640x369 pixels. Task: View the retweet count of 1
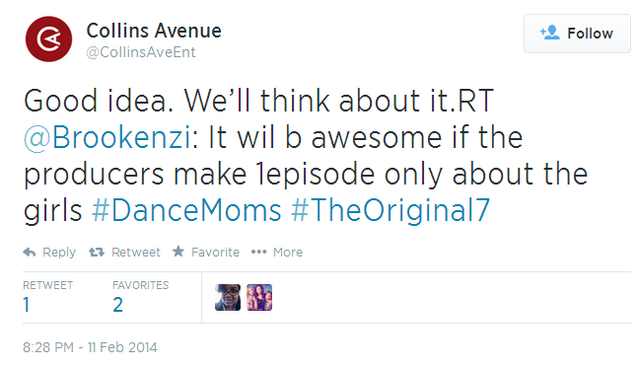(27, 305)
